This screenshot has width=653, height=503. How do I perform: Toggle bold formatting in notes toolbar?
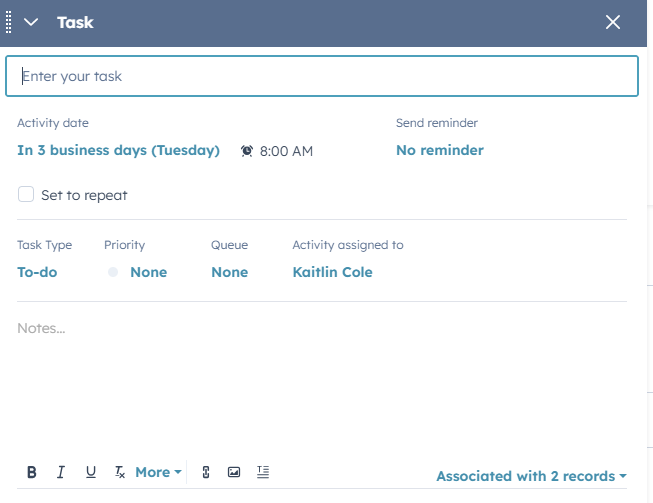pos(31,472)
